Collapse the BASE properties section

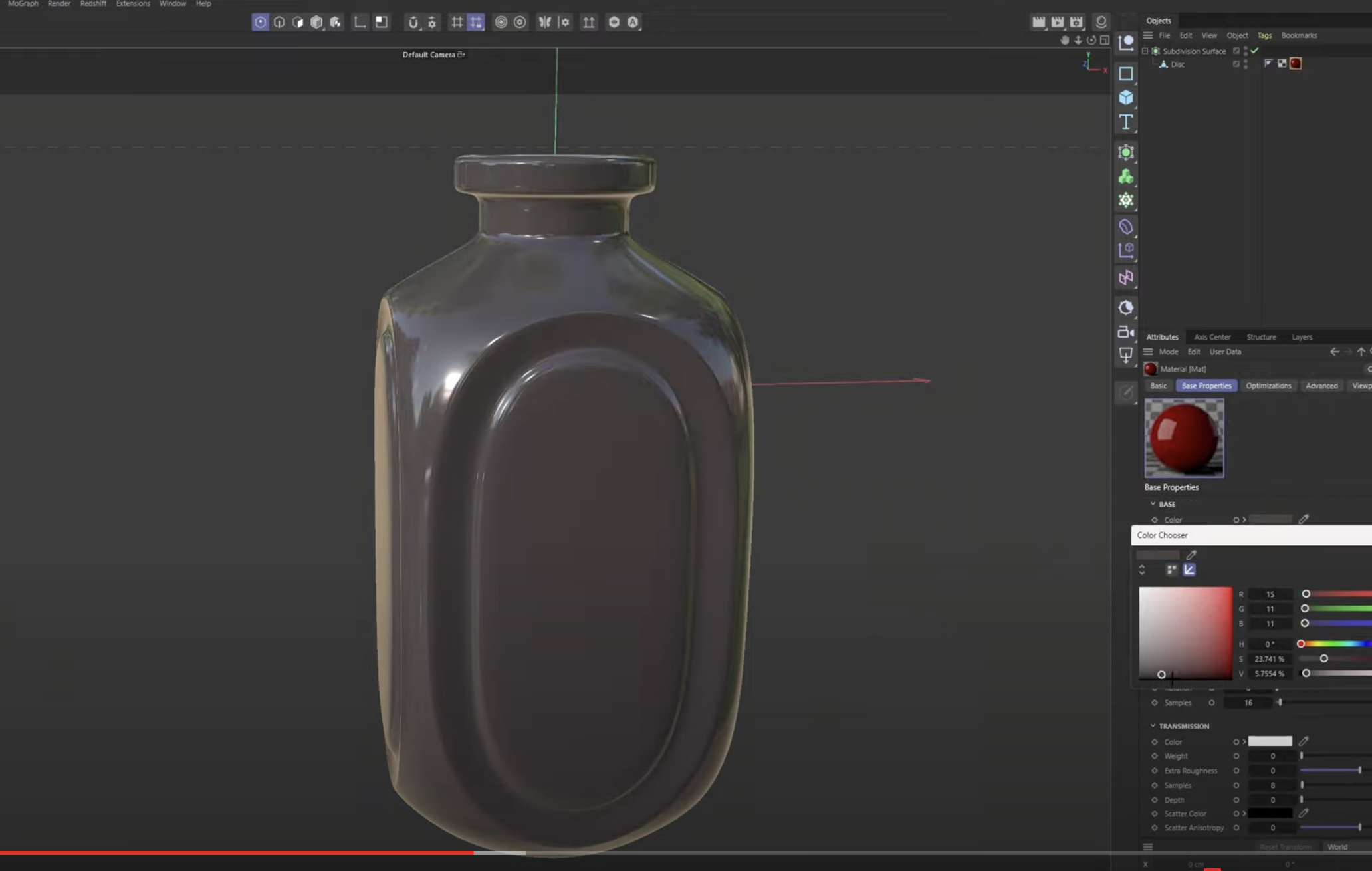tap(1153, 504)
